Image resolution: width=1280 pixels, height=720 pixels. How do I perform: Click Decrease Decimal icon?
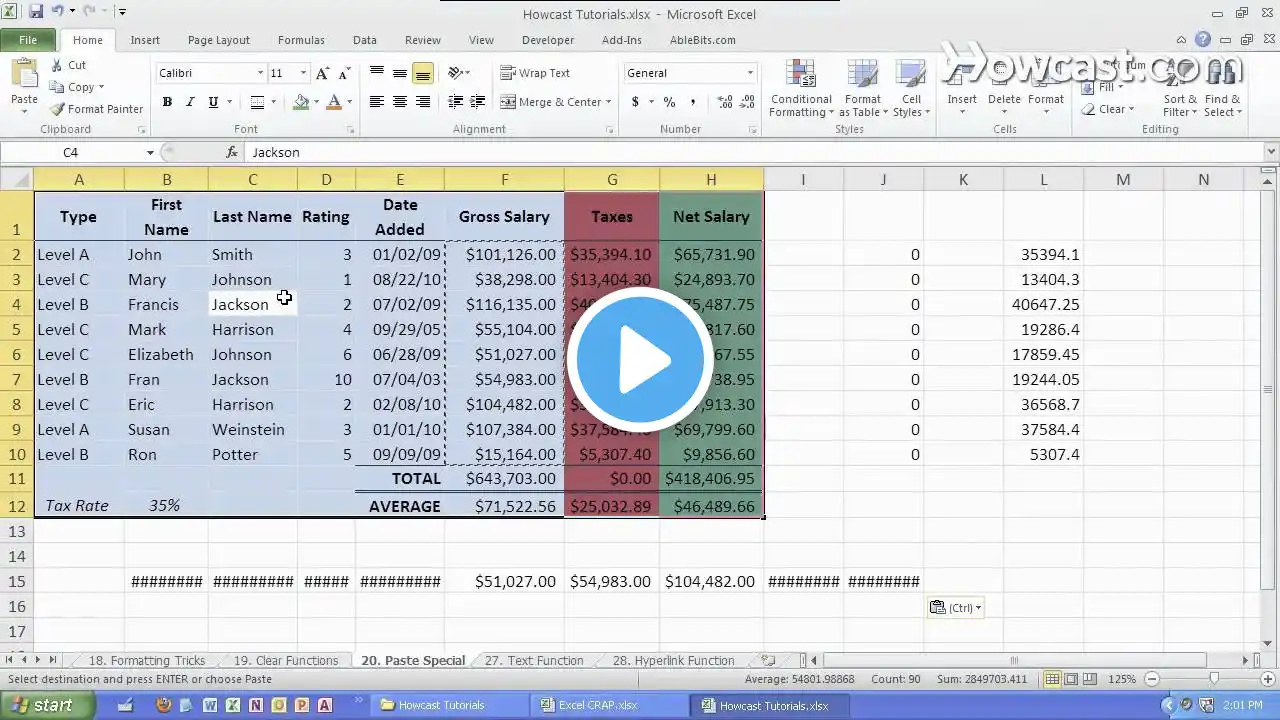pos(747,102)
